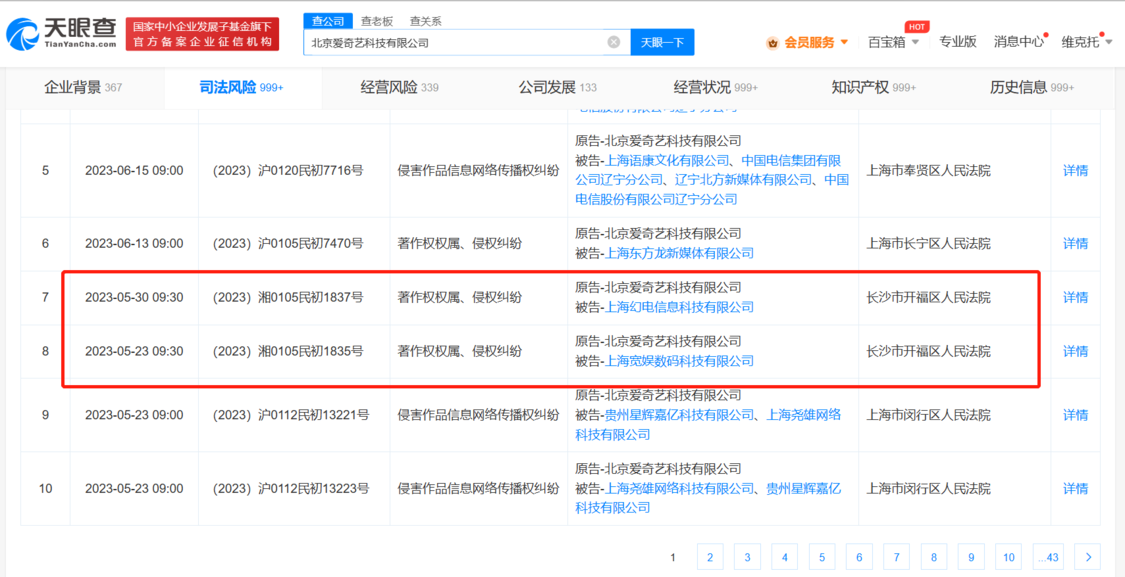Expand the 会员服务 dropdown
The image size is (1125, 577).
(844, 42)
